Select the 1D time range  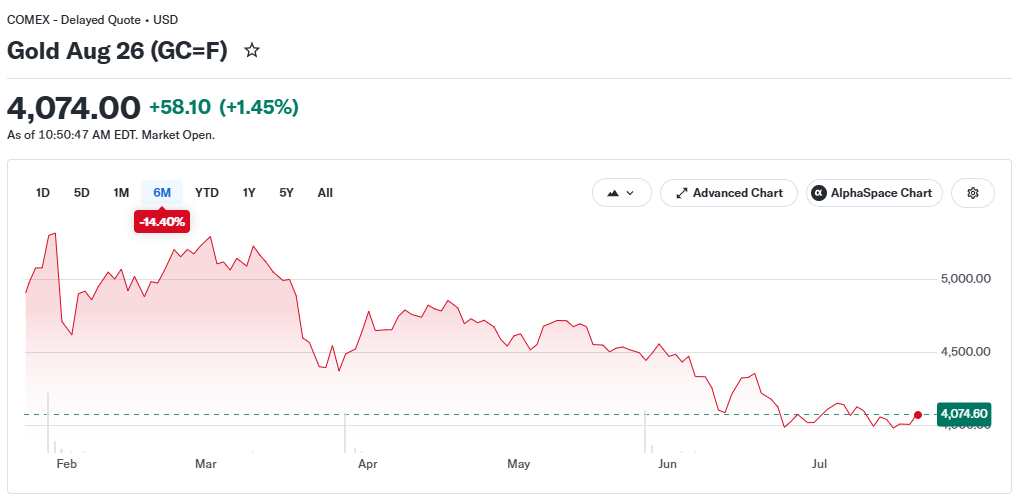pos(43,193)
